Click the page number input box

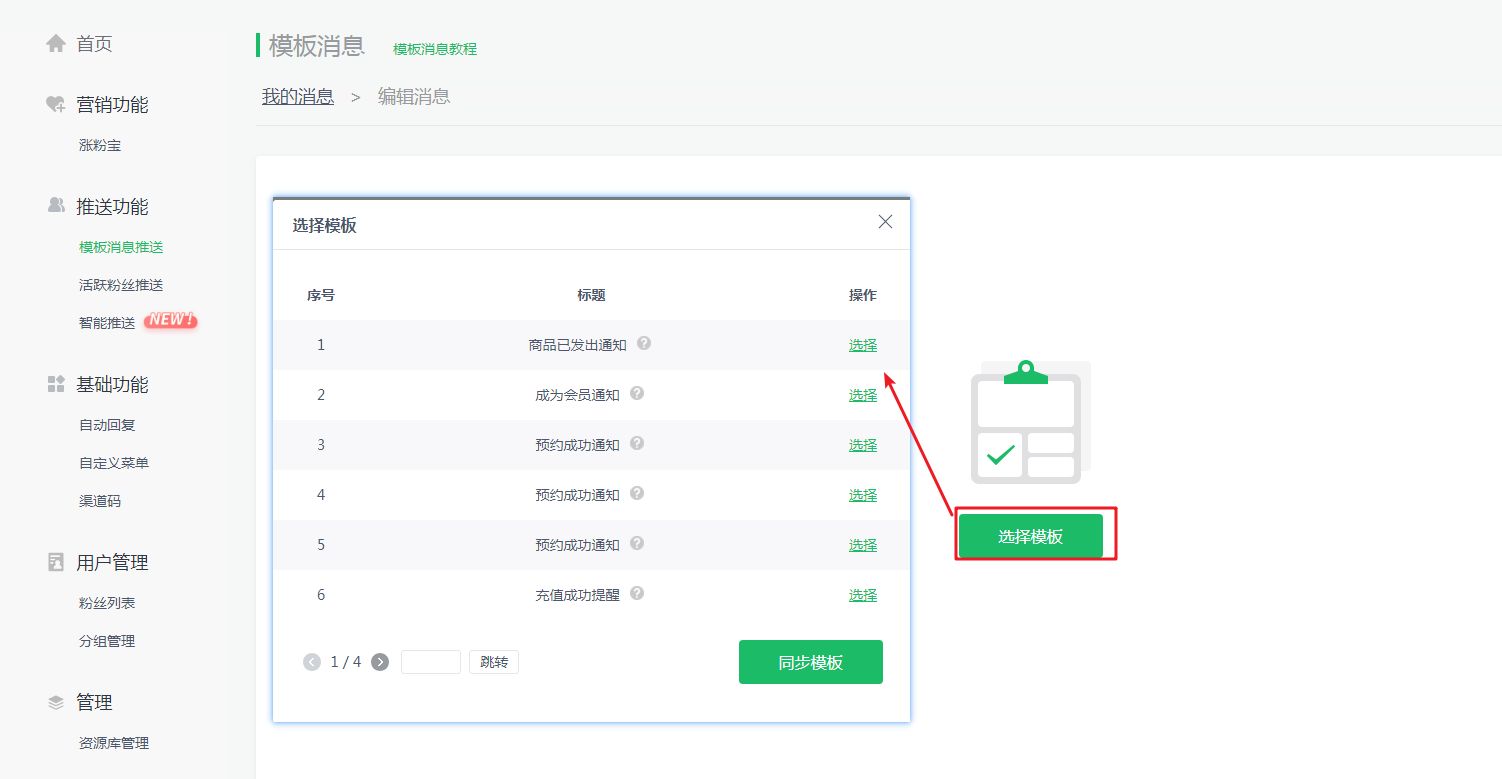(x=430, y=661)
